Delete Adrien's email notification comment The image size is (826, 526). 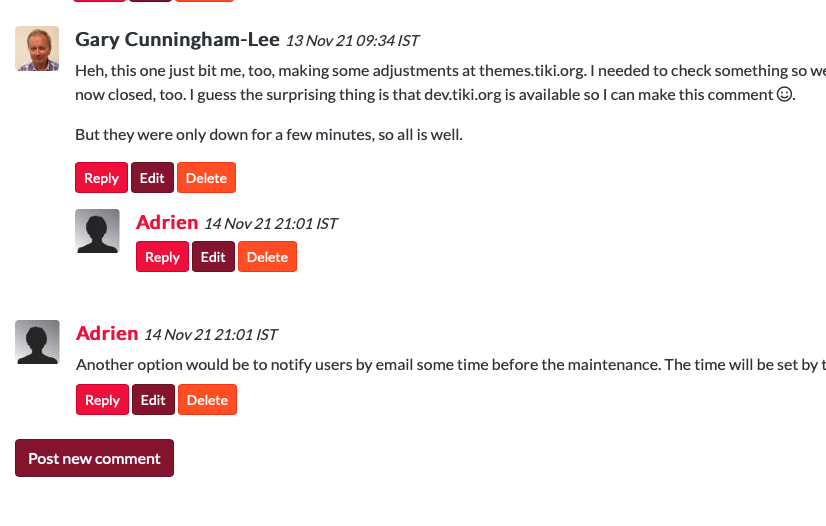point(208,400)
